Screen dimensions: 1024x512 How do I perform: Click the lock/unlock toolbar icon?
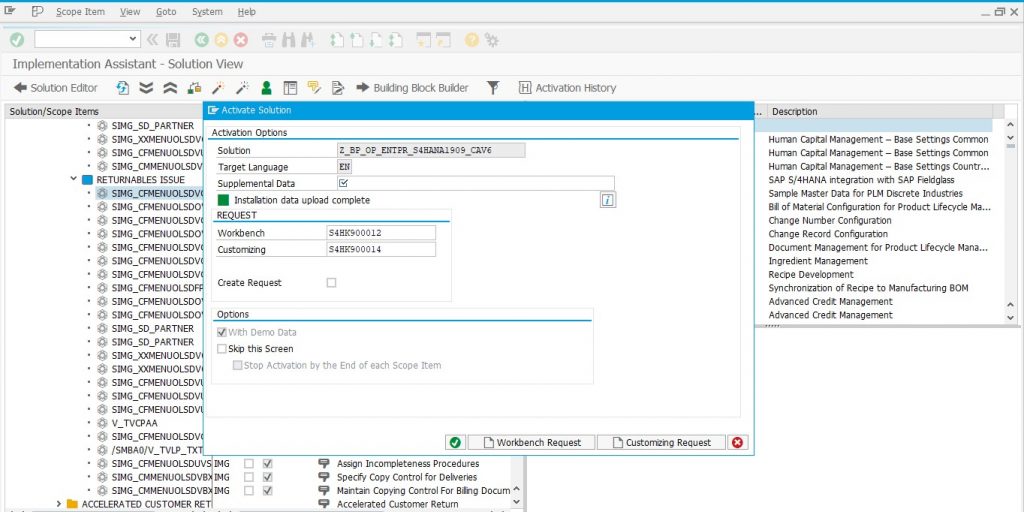[x=194, y=88]
